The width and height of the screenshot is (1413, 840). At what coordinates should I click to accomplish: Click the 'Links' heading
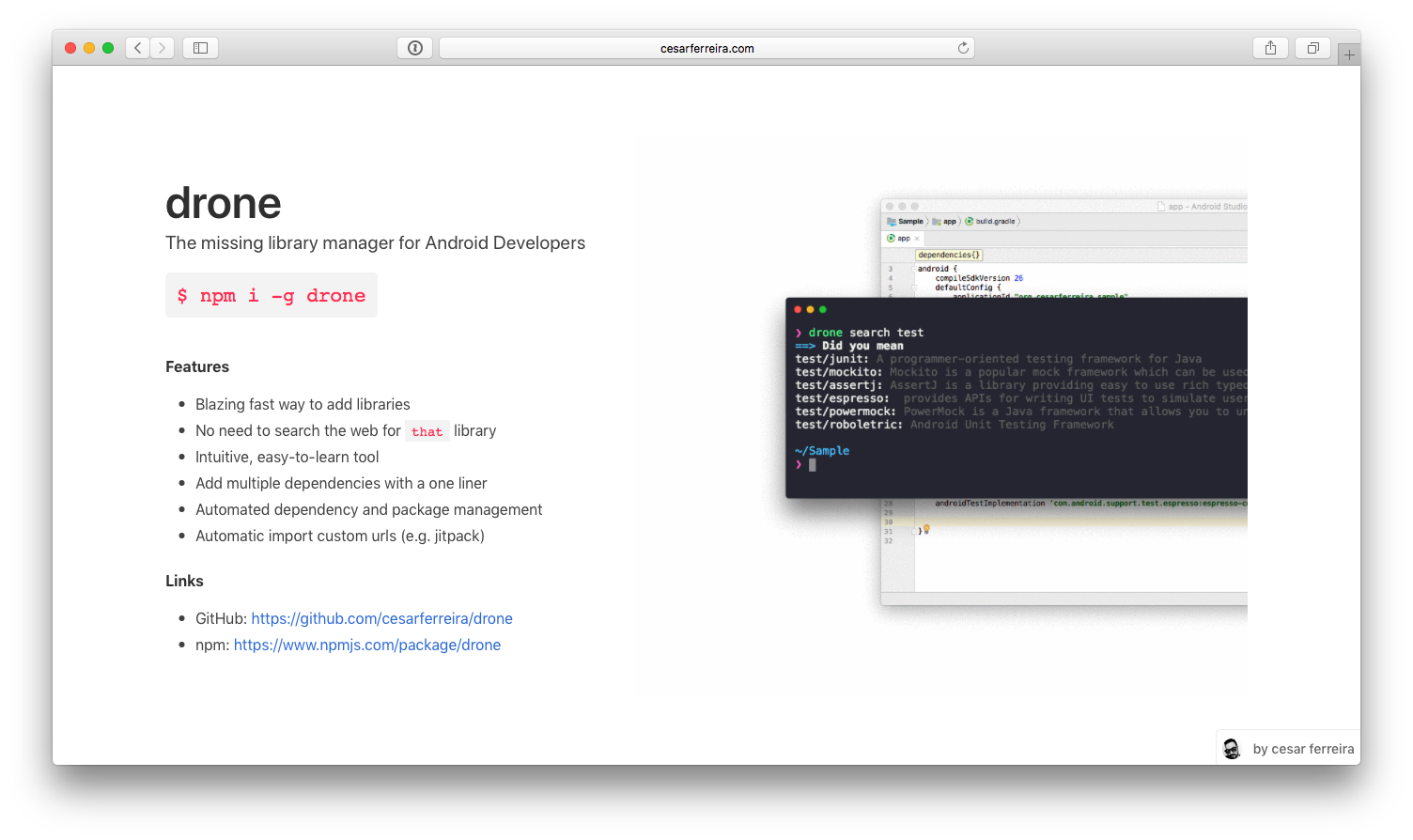point(184,581)
